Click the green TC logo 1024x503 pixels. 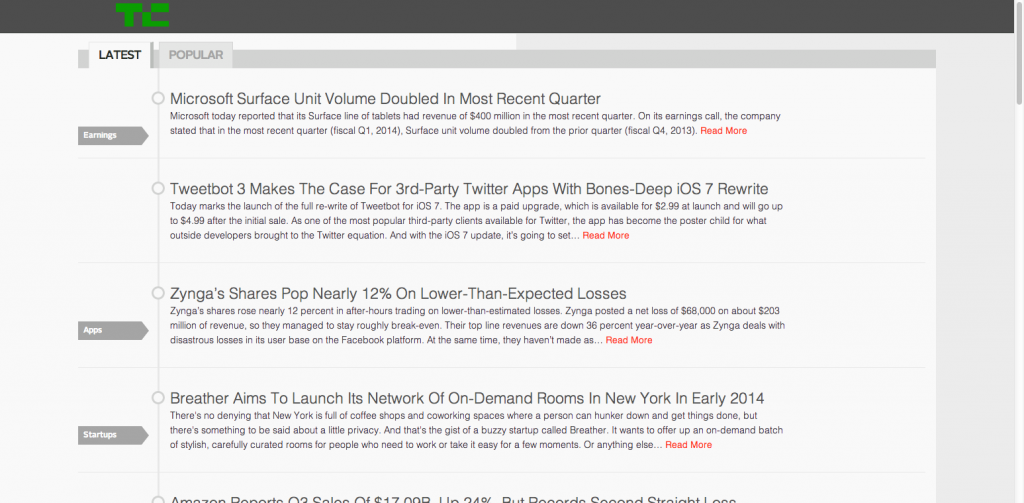pos(142,14)
